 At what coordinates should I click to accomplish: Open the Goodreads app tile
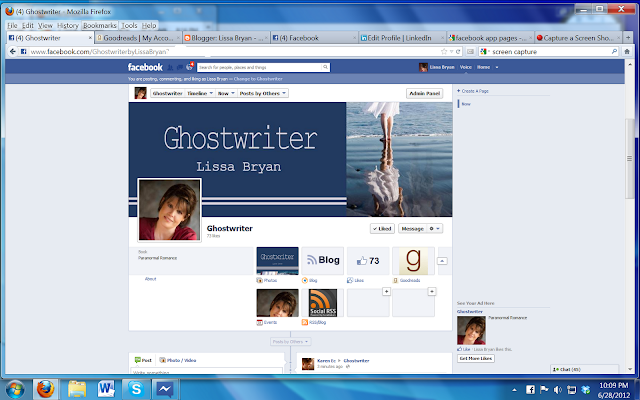(x=413, y=260)
